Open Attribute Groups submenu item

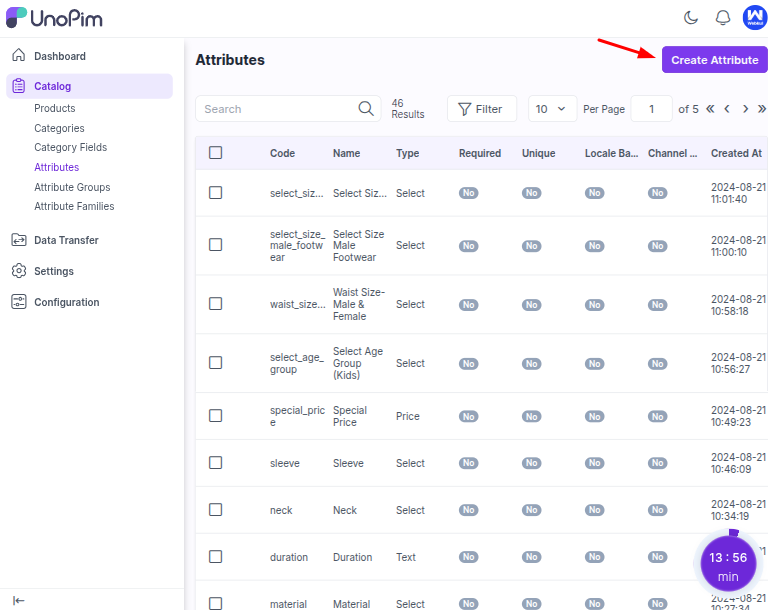coord(72,187)
